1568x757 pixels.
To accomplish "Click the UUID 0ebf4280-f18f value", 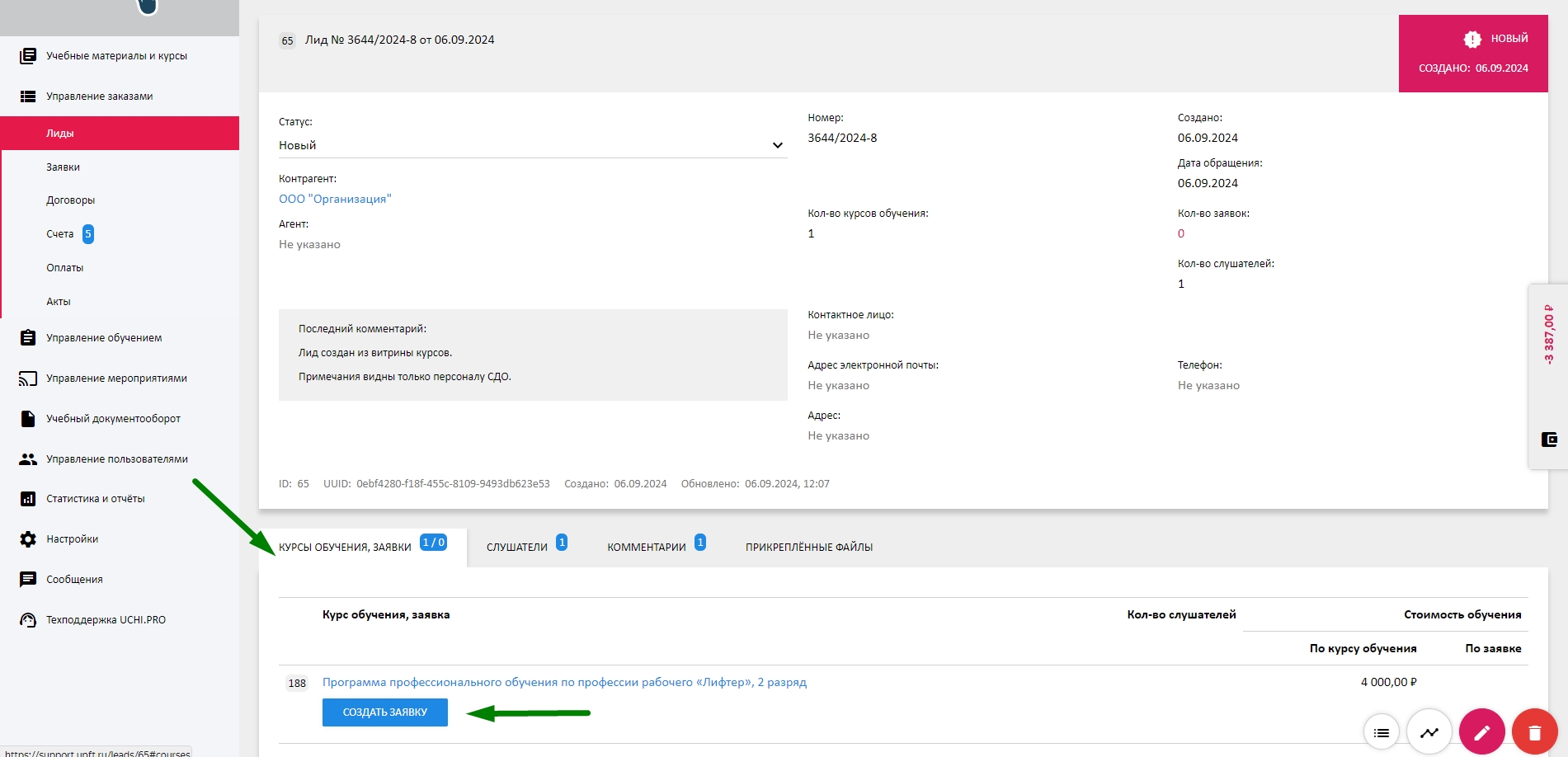I will [453, 484].
